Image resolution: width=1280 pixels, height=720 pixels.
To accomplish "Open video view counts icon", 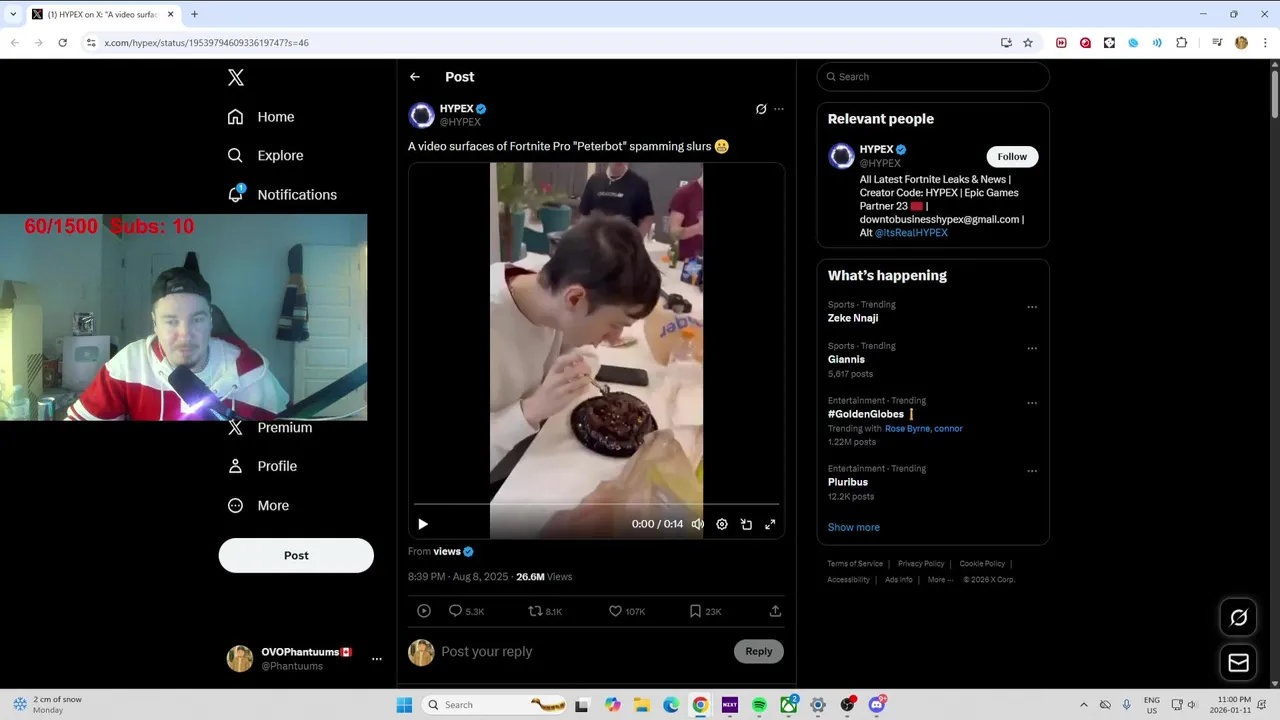I will 424,611.
